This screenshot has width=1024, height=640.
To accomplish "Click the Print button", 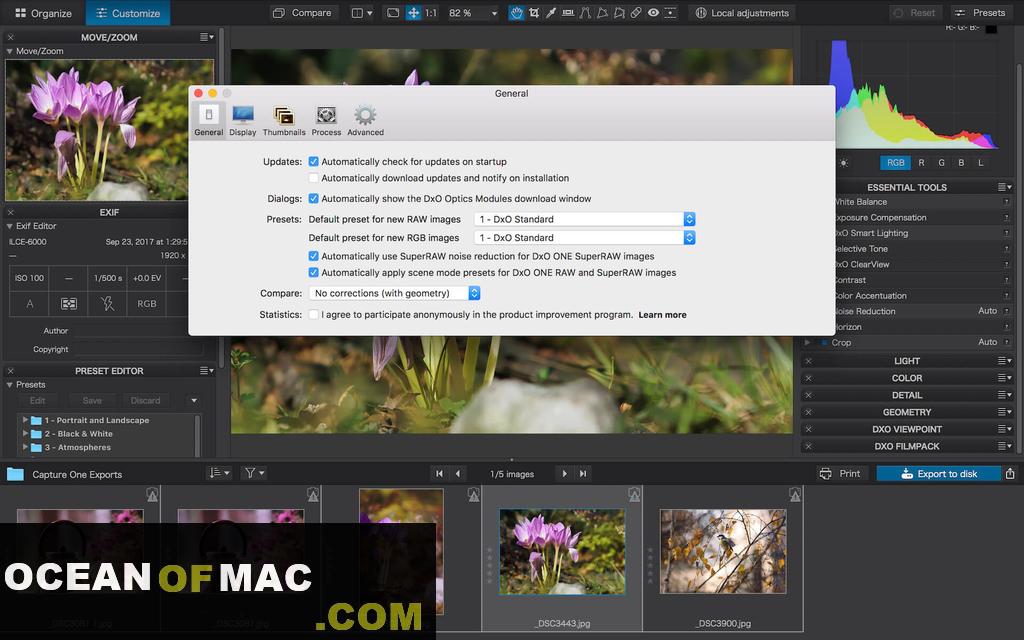I will pos(840,473).
